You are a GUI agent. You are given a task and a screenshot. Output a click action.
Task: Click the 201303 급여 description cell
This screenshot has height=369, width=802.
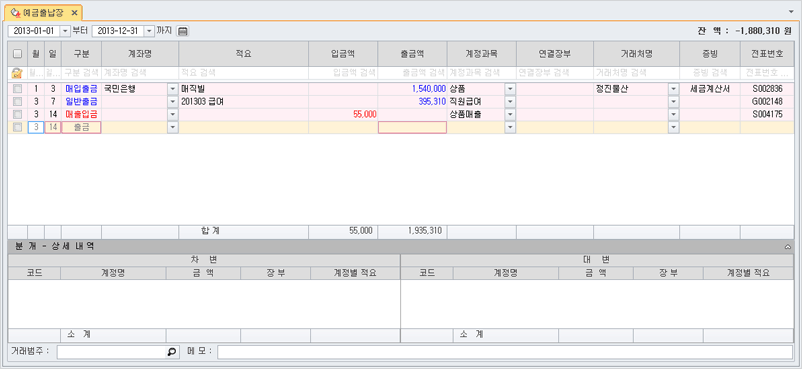243,101
